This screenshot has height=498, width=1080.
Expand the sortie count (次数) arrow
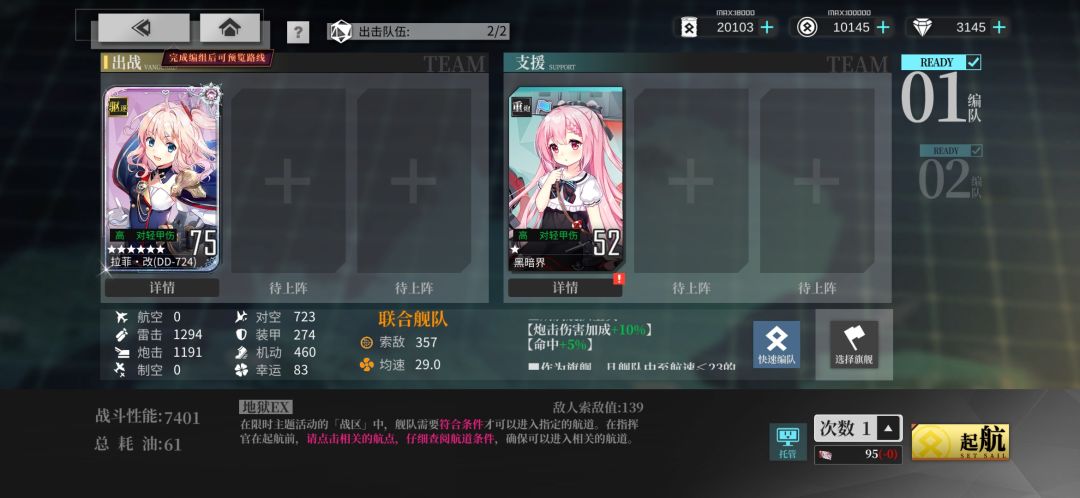pyautogui.click(x=889, y=428)
